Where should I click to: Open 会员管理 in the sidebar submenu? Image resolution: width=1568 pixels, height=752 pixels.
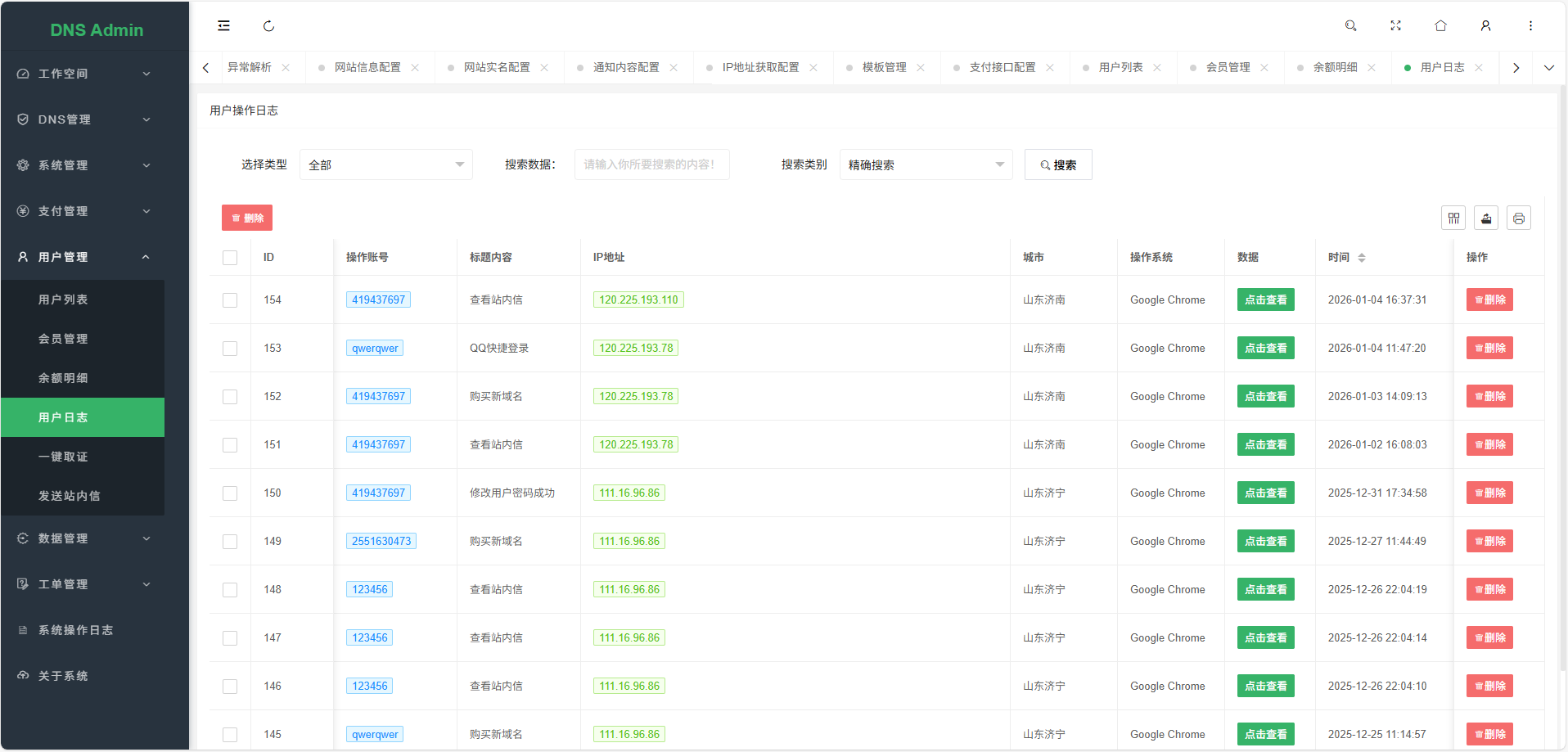63,339
